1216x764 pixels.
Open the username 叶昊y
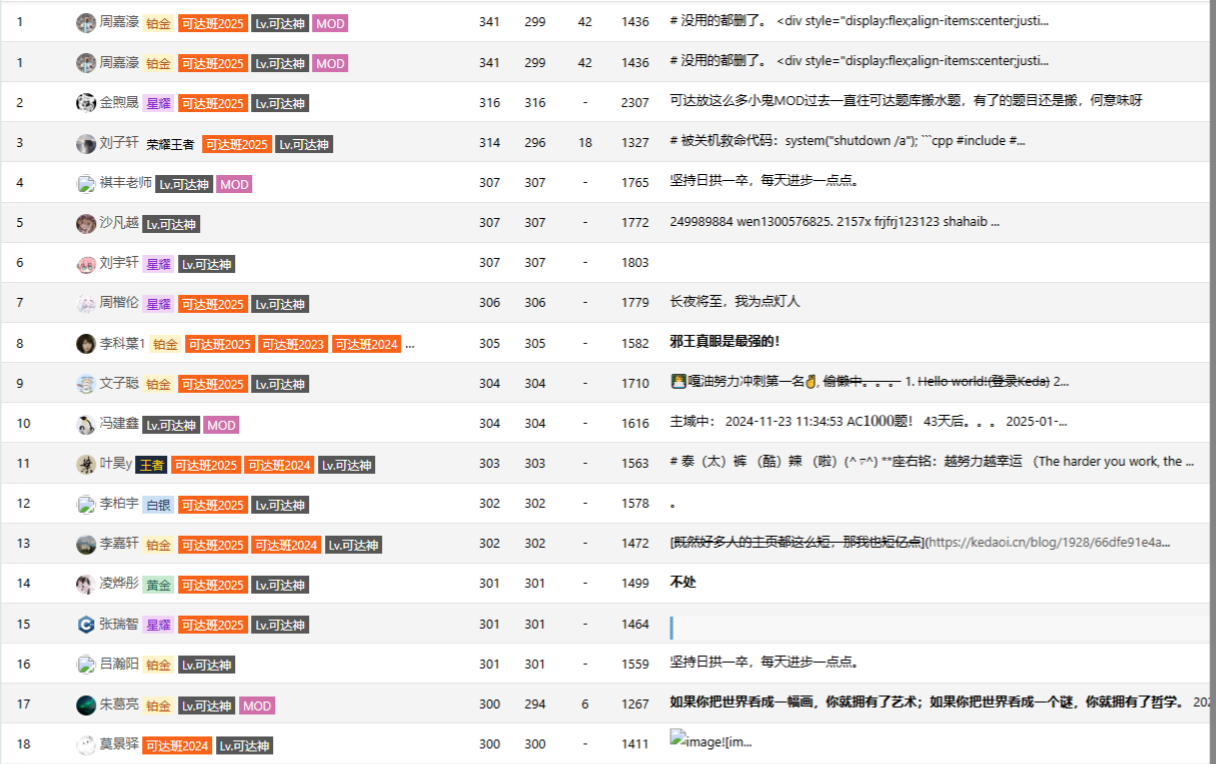[116, 464]
